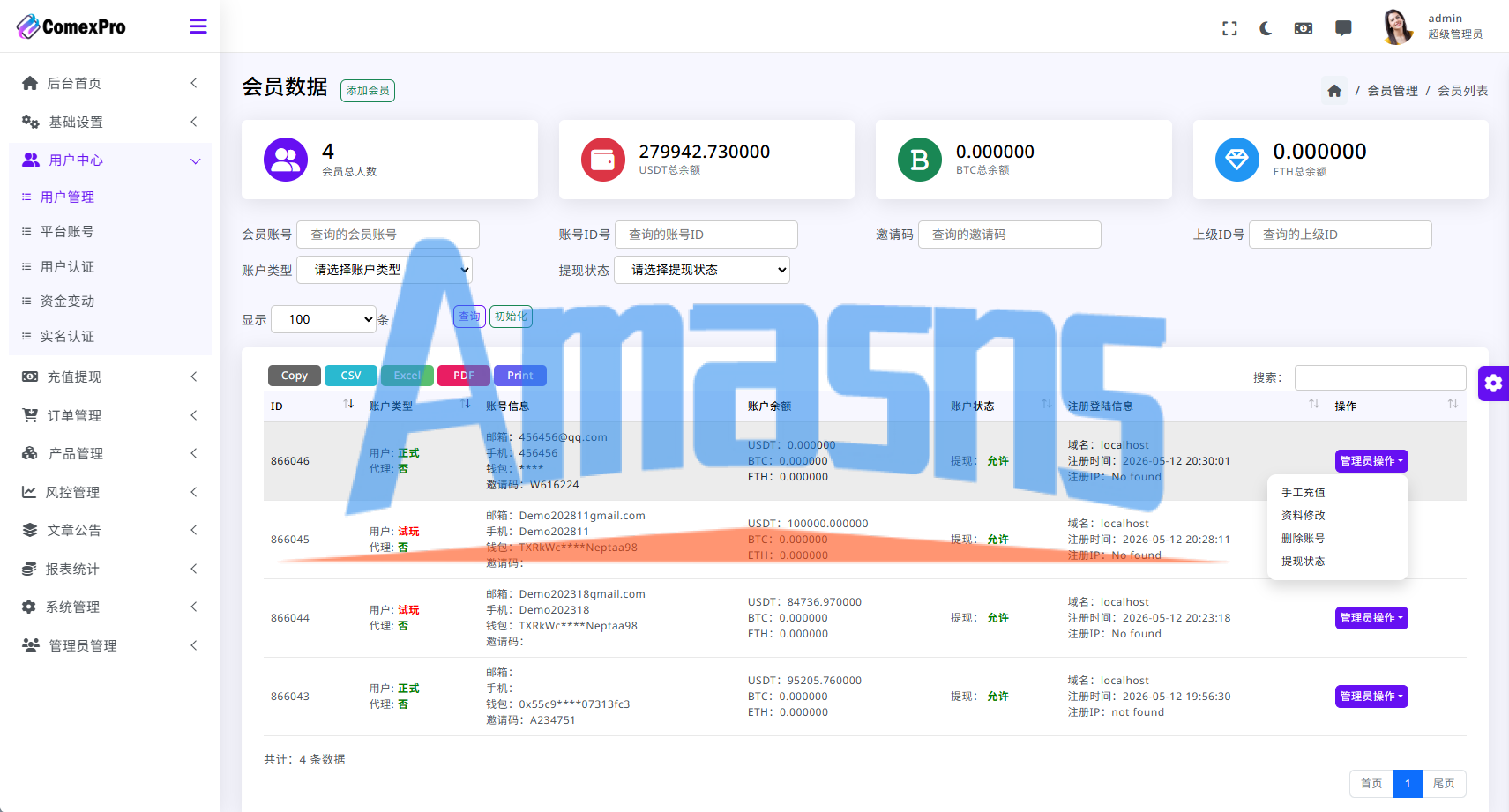Sort by 操作 column arrows

point(1453,404)
